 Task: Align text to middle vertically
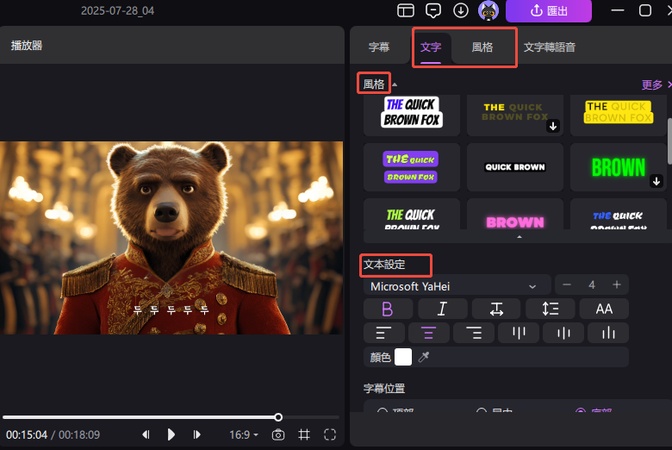pyautogui.click(x=564, y=333)
